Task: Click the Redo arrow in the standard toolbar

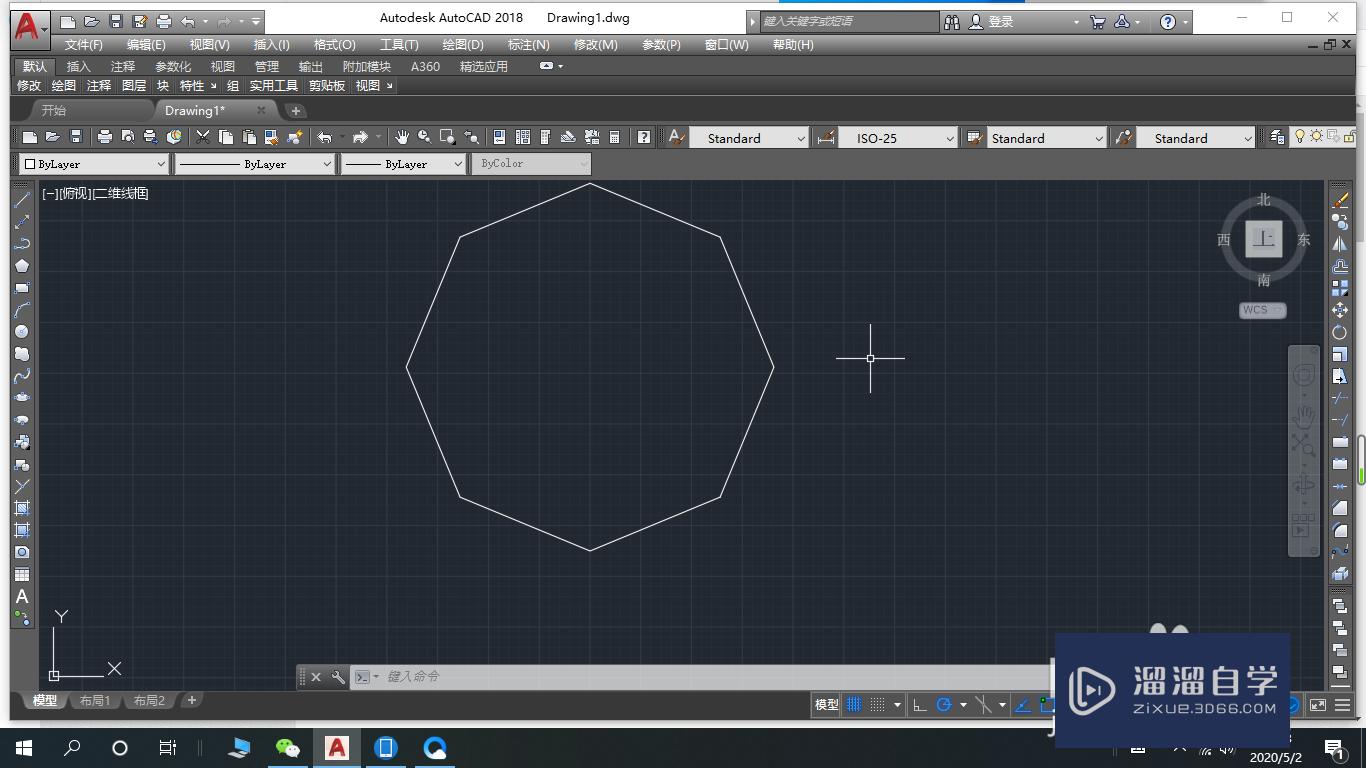Action: [x=361, y=137]
